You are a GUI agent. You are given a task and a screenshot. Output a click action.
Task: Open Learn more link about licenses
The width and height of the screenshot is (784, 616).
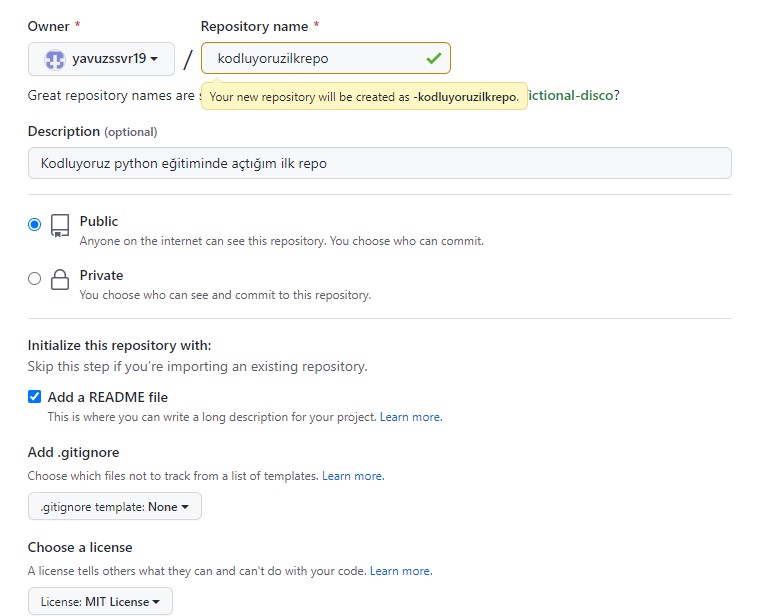(x=401, y=571)
